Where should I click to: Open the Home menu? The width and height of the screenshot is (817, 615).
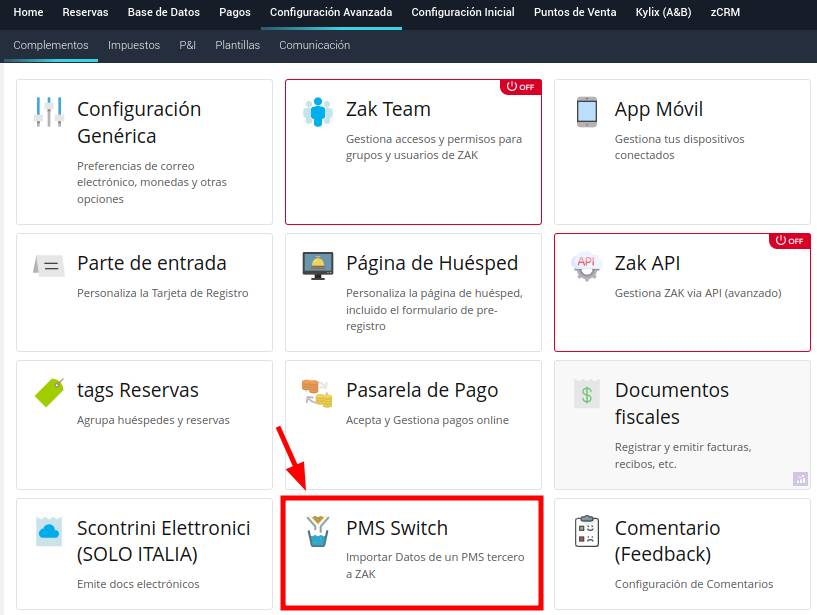tap(28, 12)
